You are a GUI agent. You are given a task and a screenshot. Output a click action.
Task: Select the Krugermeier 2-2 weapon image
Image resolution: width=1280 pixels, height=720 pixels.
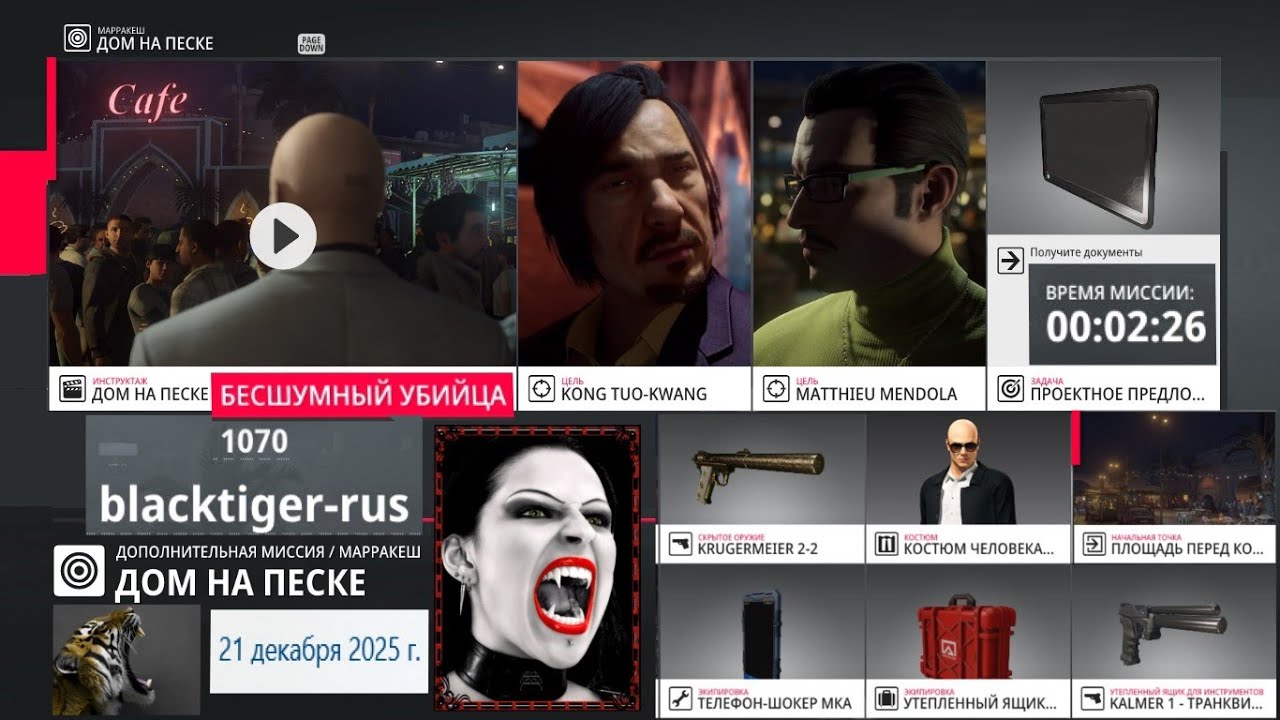(761, 469)
